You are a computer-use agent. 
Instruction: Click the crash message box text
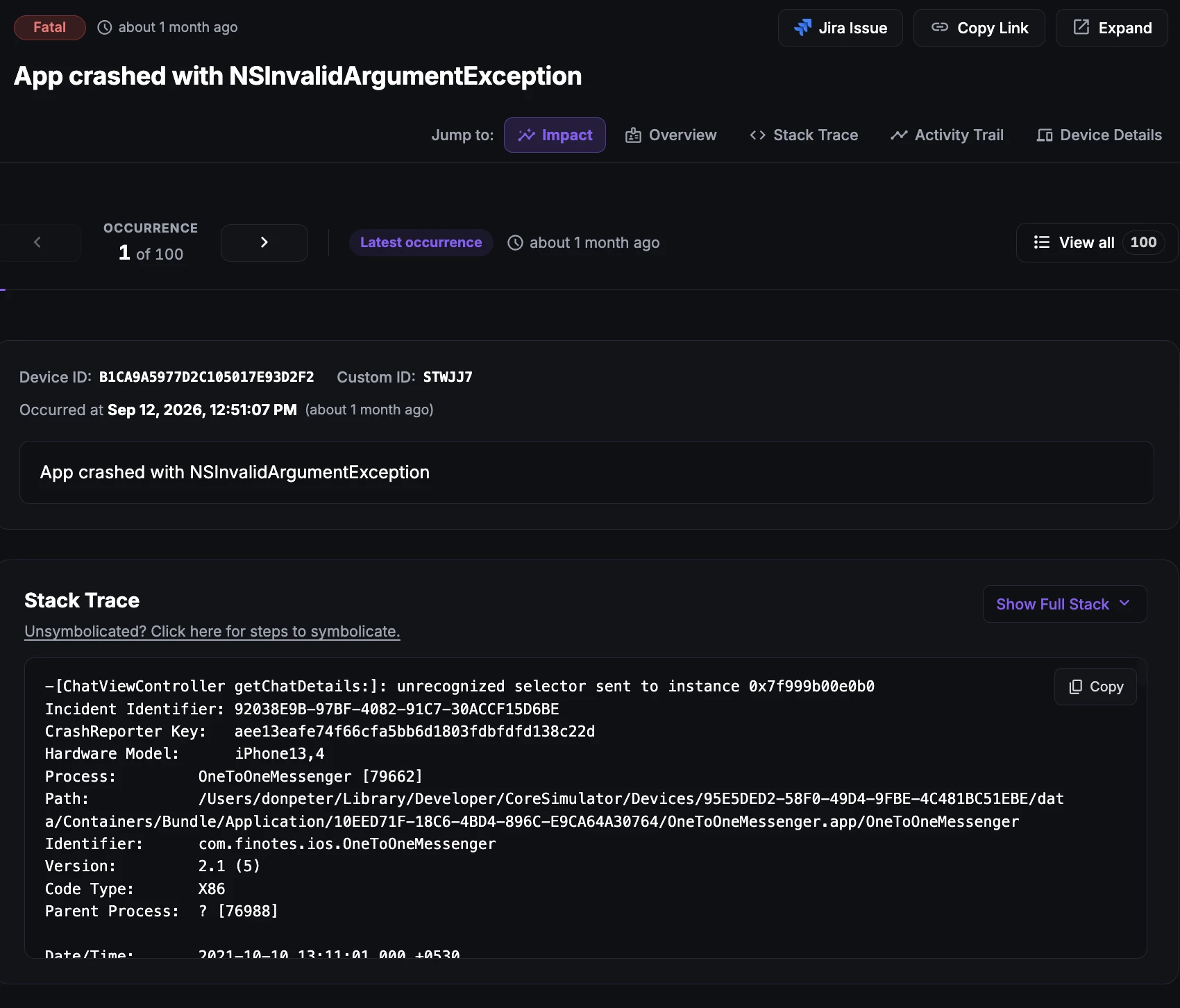[235, 473]
